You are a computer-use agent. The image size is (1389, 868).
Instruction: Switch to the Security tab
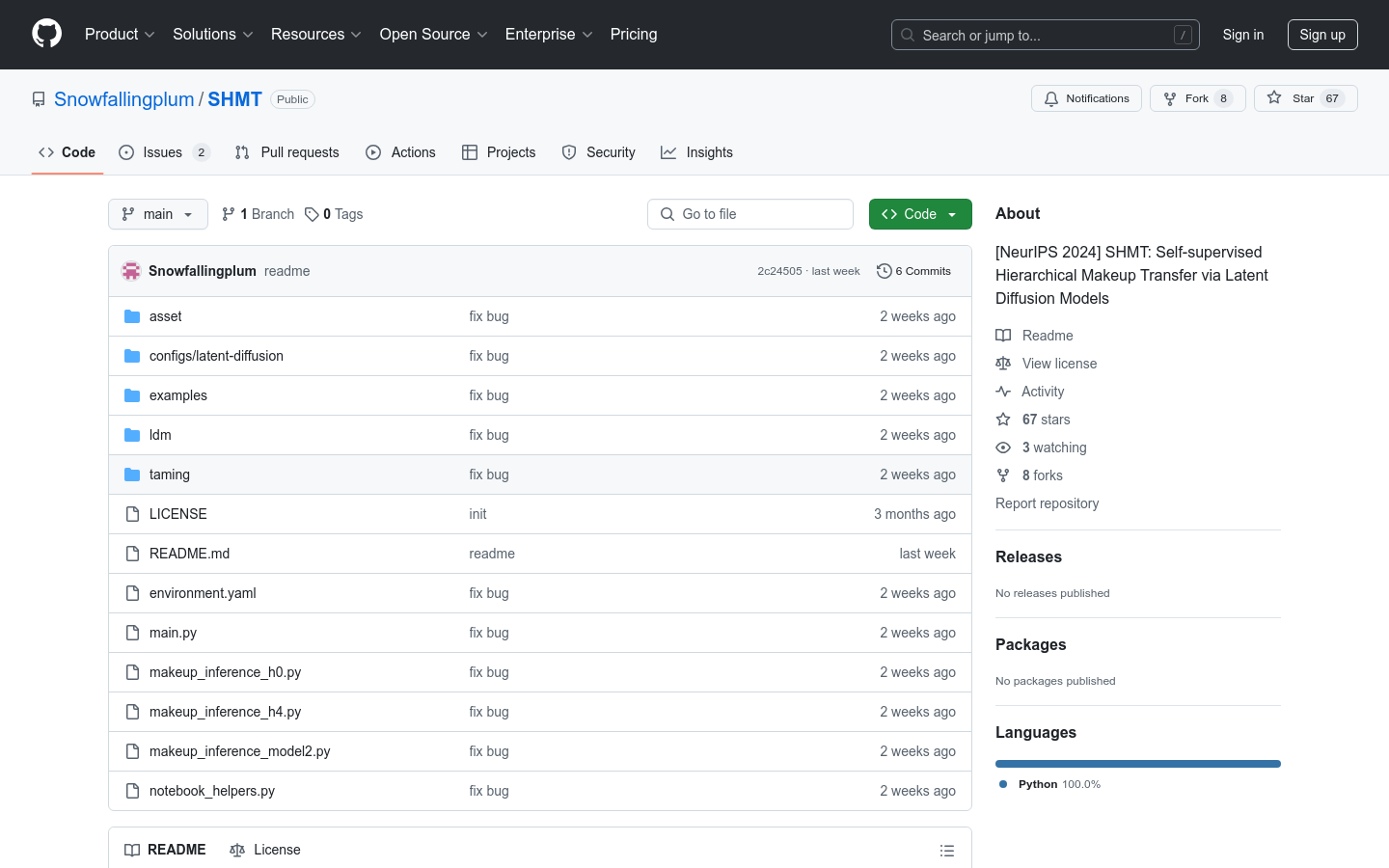pyautogui.click(x=599, y=152)
